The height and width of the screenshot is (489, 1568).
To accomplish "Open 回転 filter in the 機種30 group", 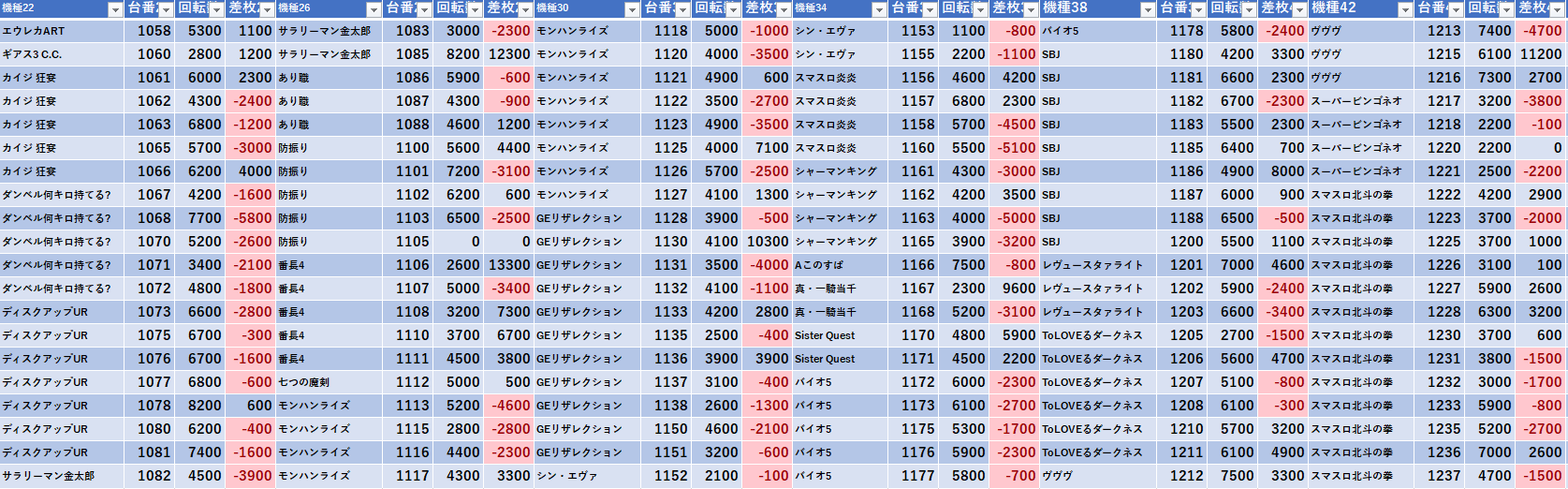I will [733, 9].
